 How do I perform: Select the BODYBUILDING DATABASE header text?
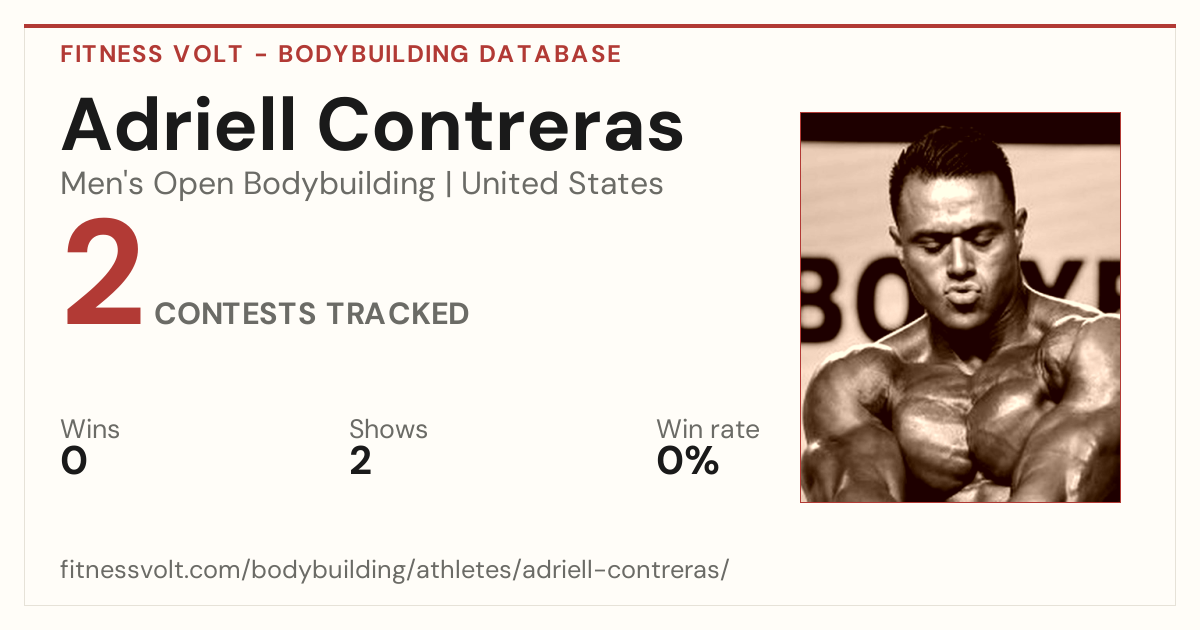450,54
